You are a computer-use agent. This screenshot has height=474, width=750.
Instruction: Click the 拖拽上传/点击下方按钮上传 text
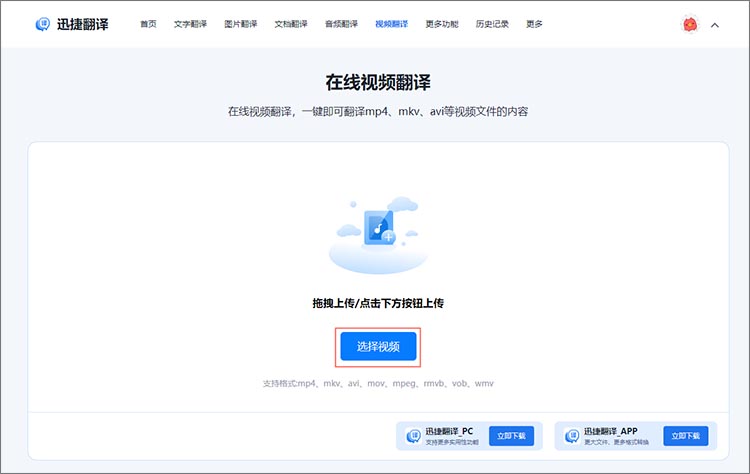378,303
